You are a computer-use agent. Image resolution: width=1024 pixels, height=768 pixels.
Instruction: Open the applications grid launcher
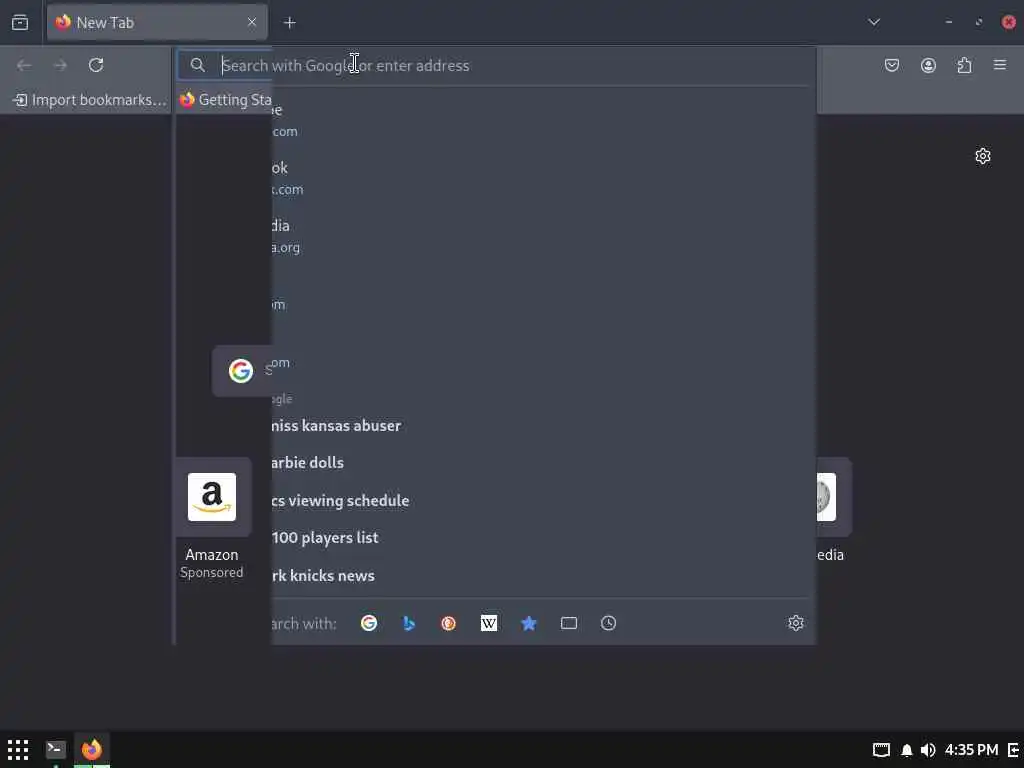click(18, 750)
